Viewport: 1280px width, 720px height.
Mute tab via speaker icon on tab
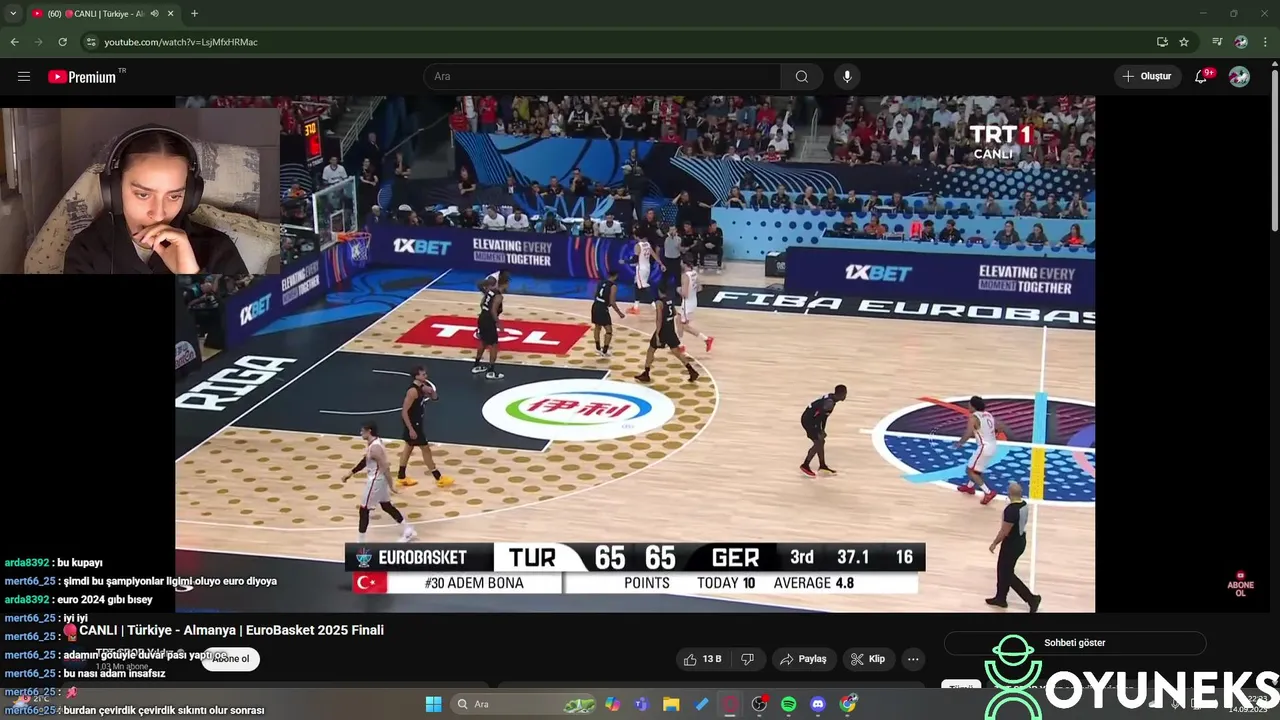click(155, 13)
